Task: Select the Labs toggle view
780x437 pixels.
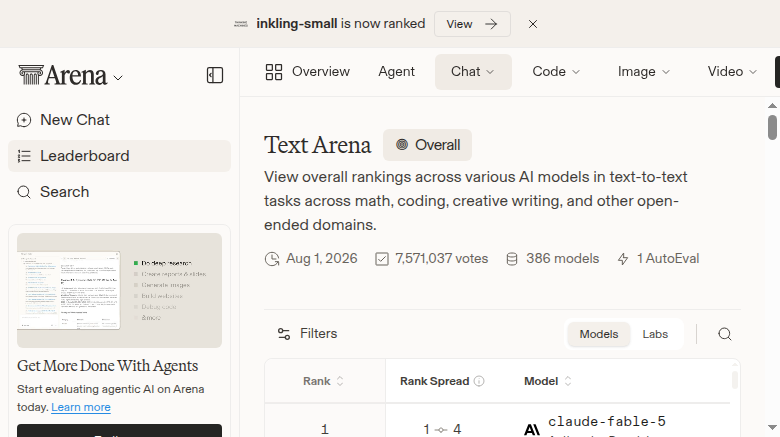Action: (655, 334)
